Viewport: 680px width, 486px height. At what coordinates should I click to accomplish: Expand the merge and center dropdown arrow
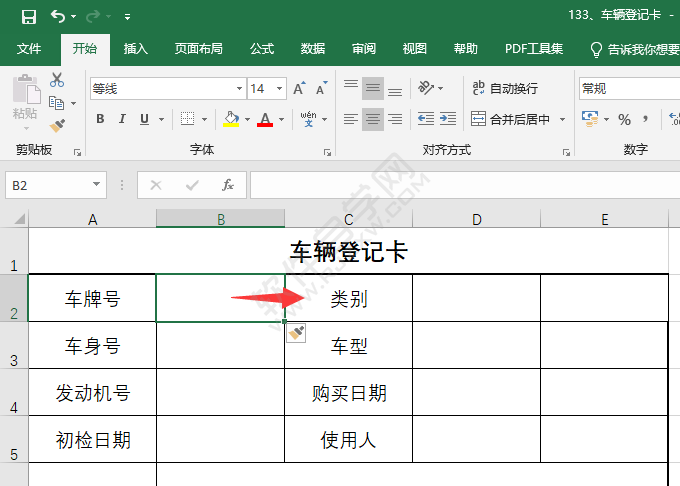pyautogui.click(x=562, y=119)
